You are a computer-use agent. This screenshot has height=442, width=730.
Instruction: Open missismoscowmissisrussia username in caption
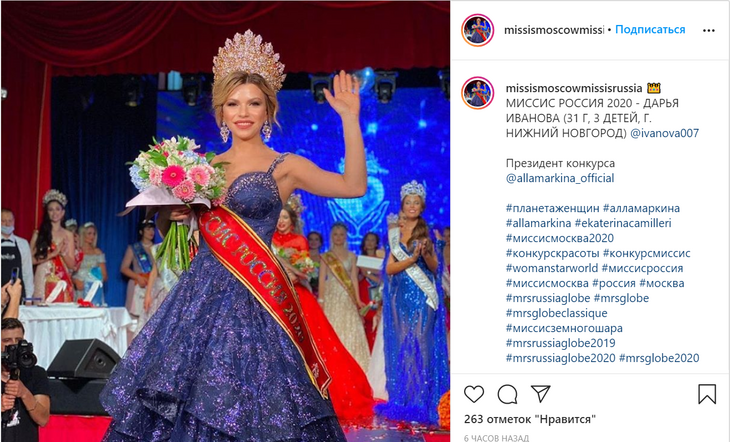click(x=574, y=88)
